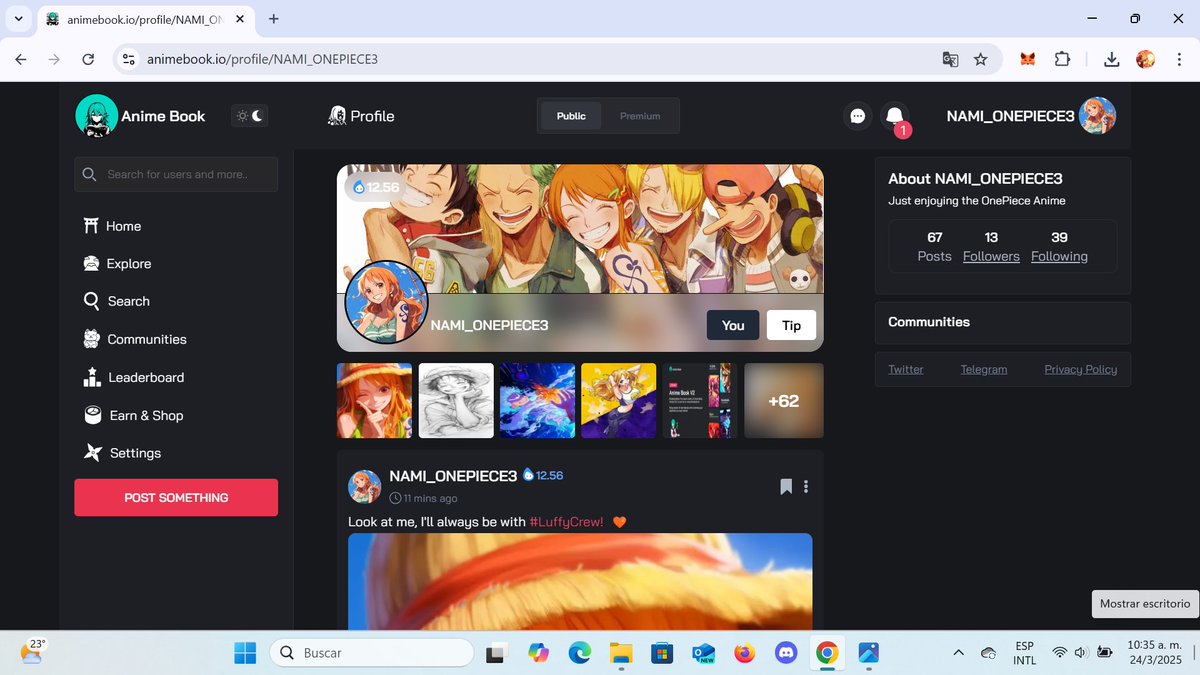Open Chrome three-dot menu
This screenshot has width=1200, height=675.
(x=1179, y=60)
